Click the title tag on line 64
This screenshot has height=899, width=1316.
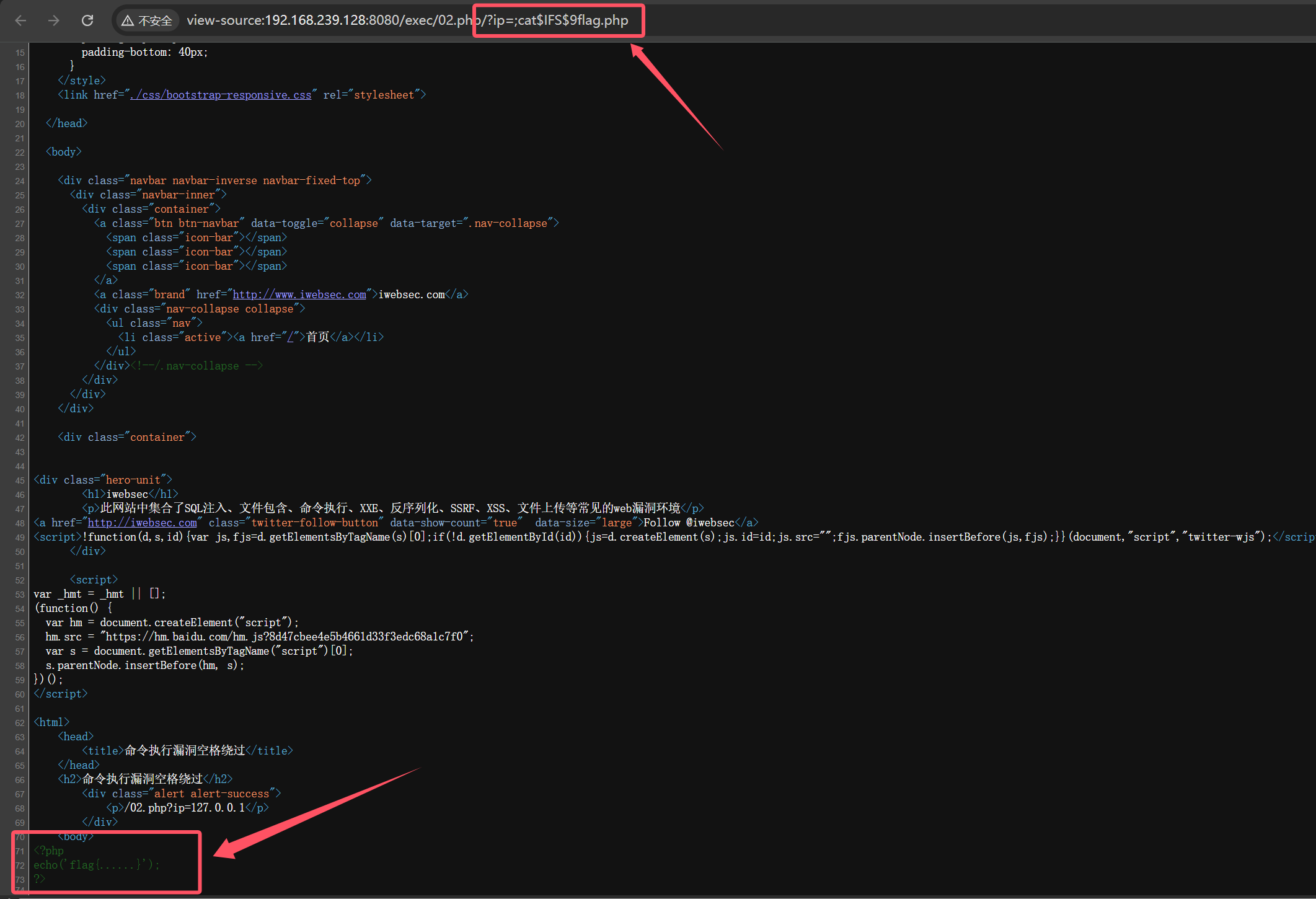tap(186, 751)
